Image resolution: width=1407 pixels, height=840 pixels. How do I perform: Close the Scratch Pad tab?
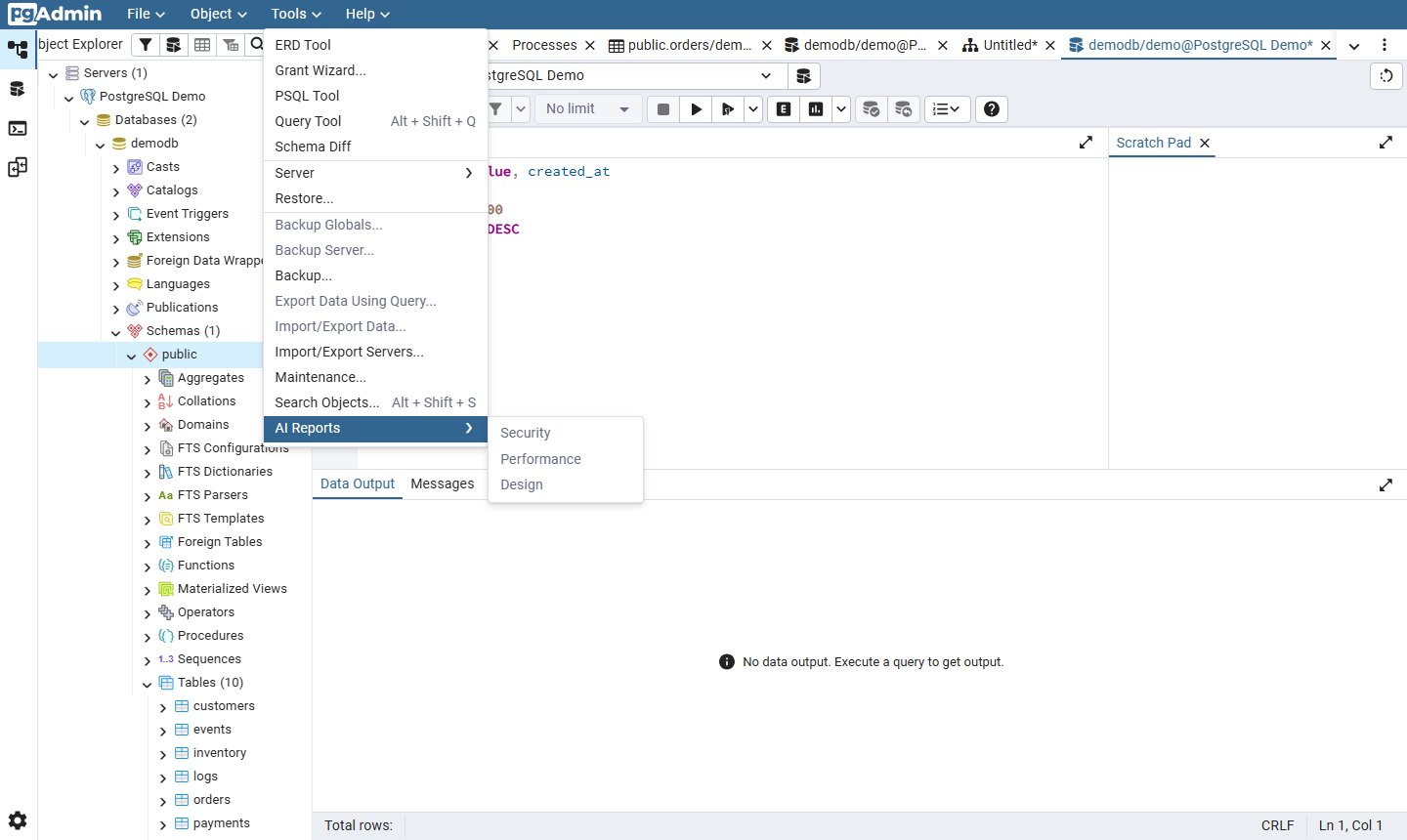coord(1205,143)
